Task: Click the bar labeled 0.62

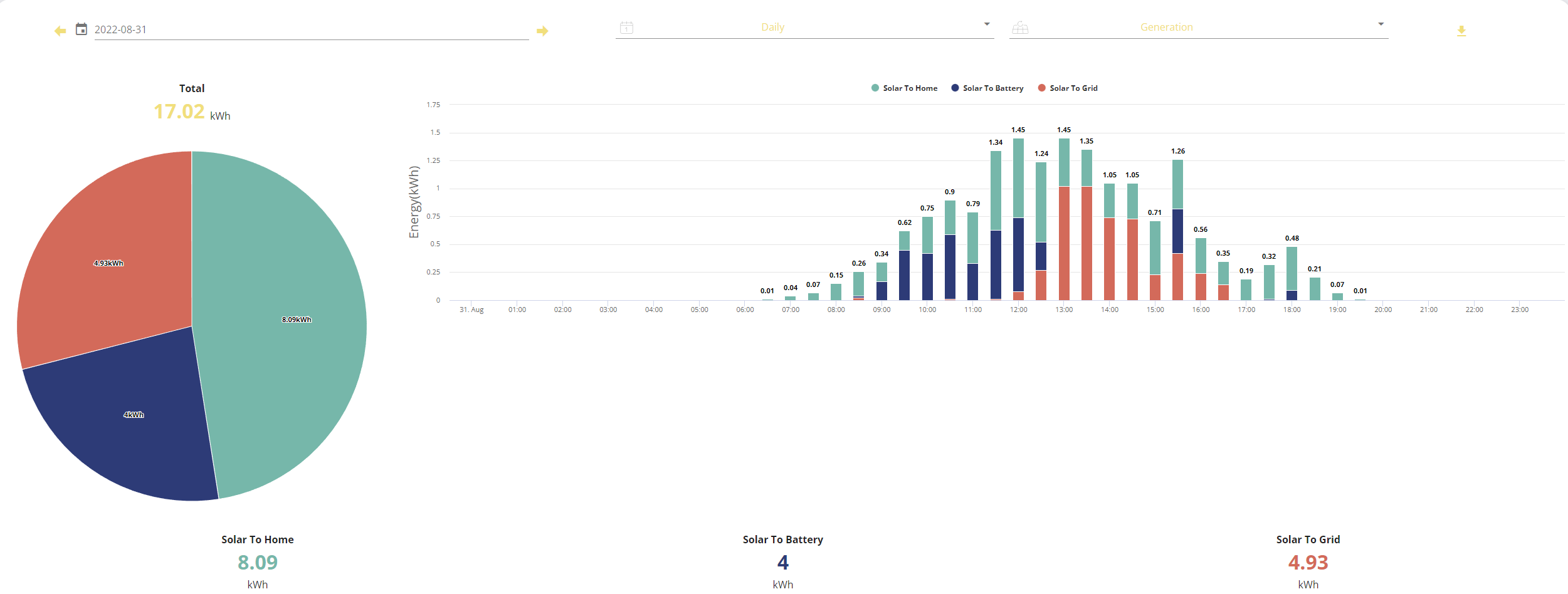Action: tap(905, 266)
